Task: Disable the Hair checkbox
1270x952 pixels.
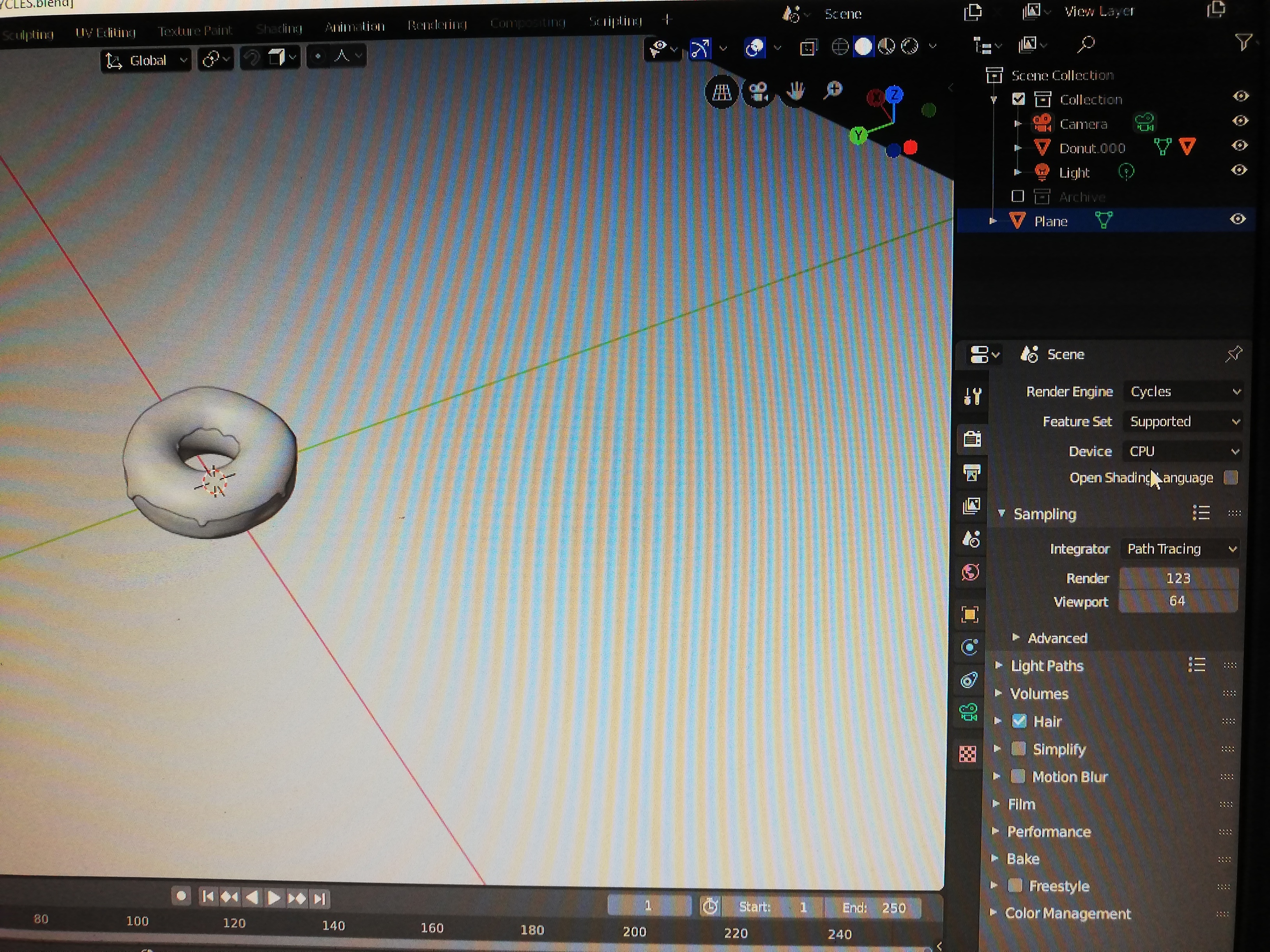Action: click(1019, 721)
